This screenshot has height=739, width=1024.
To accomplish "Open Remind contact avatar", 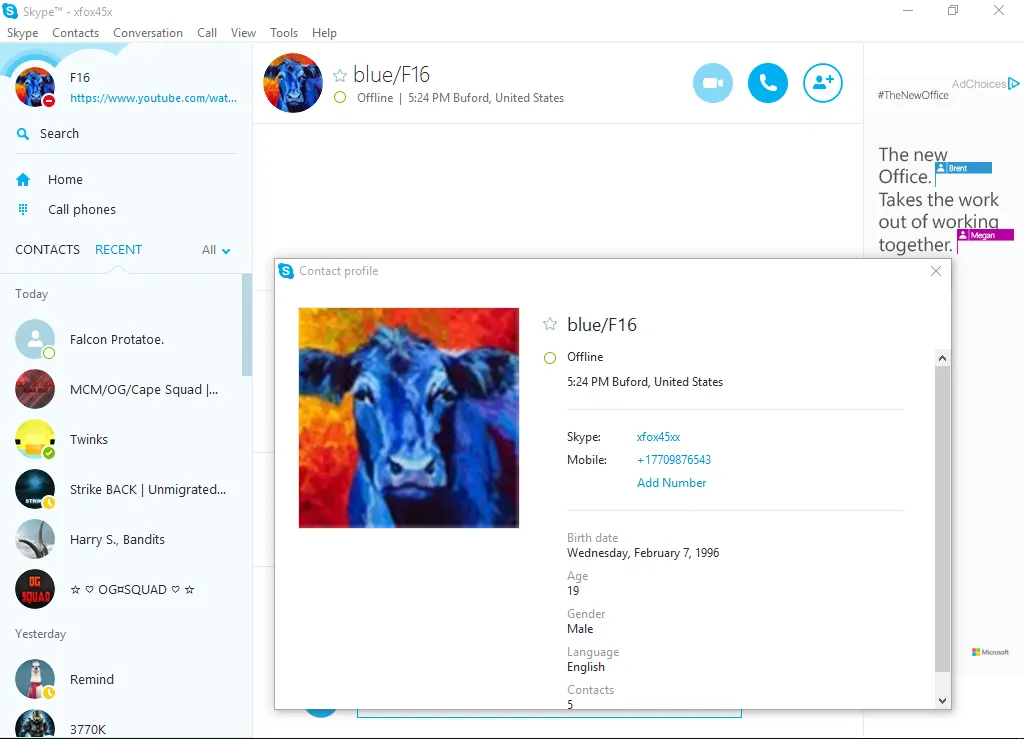I will 35,679.
